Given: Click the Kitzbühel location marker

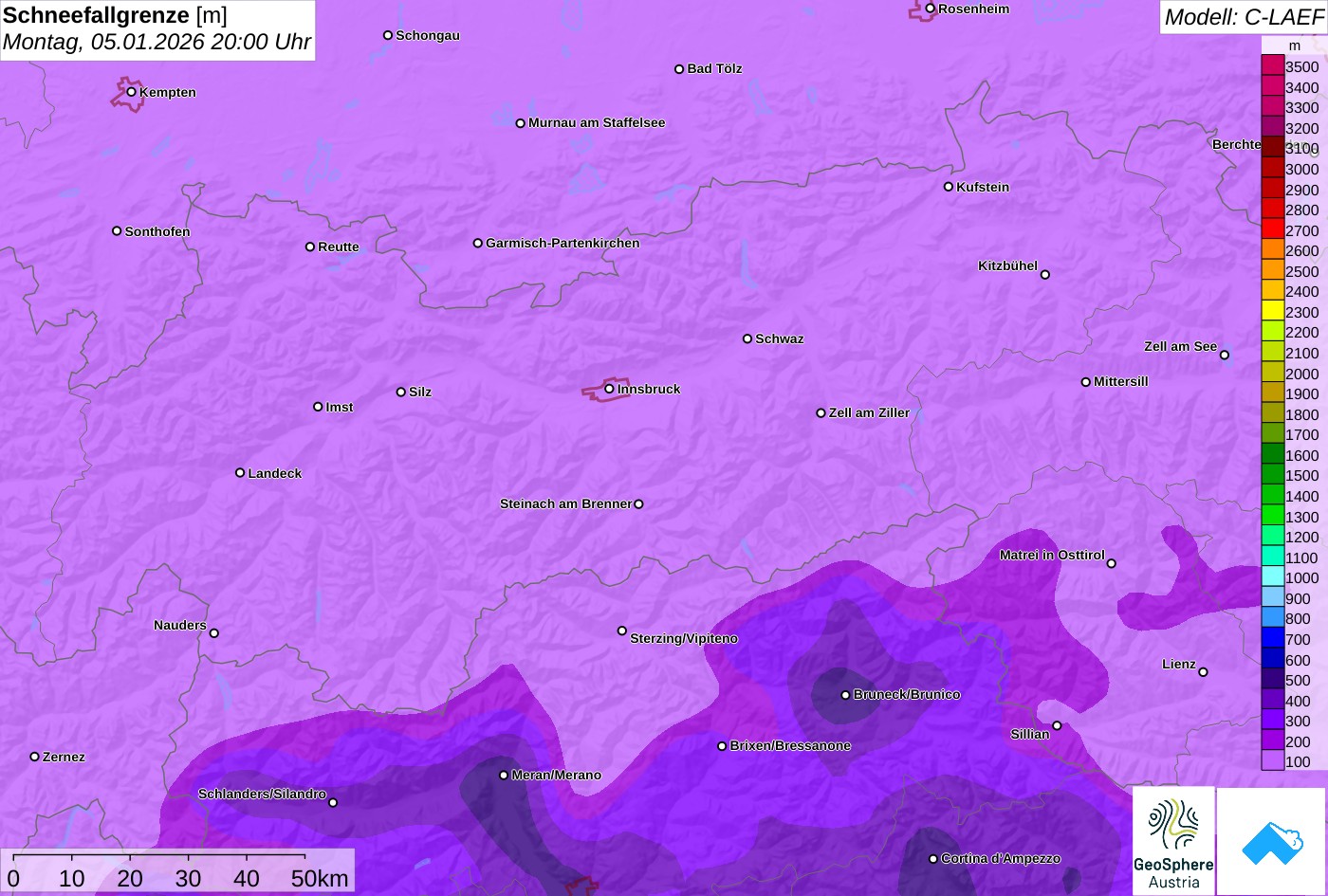Looking at the screenshot, I should pyautogui.click(x=1045, y=275).
